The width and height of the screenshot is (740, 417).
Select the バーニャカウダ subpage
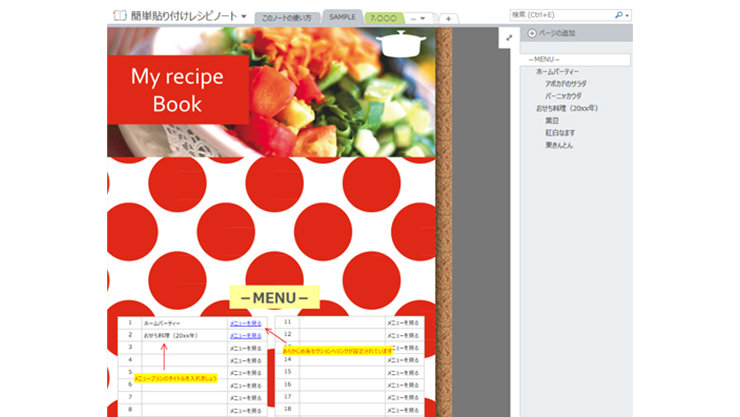[x=569, y=96]
